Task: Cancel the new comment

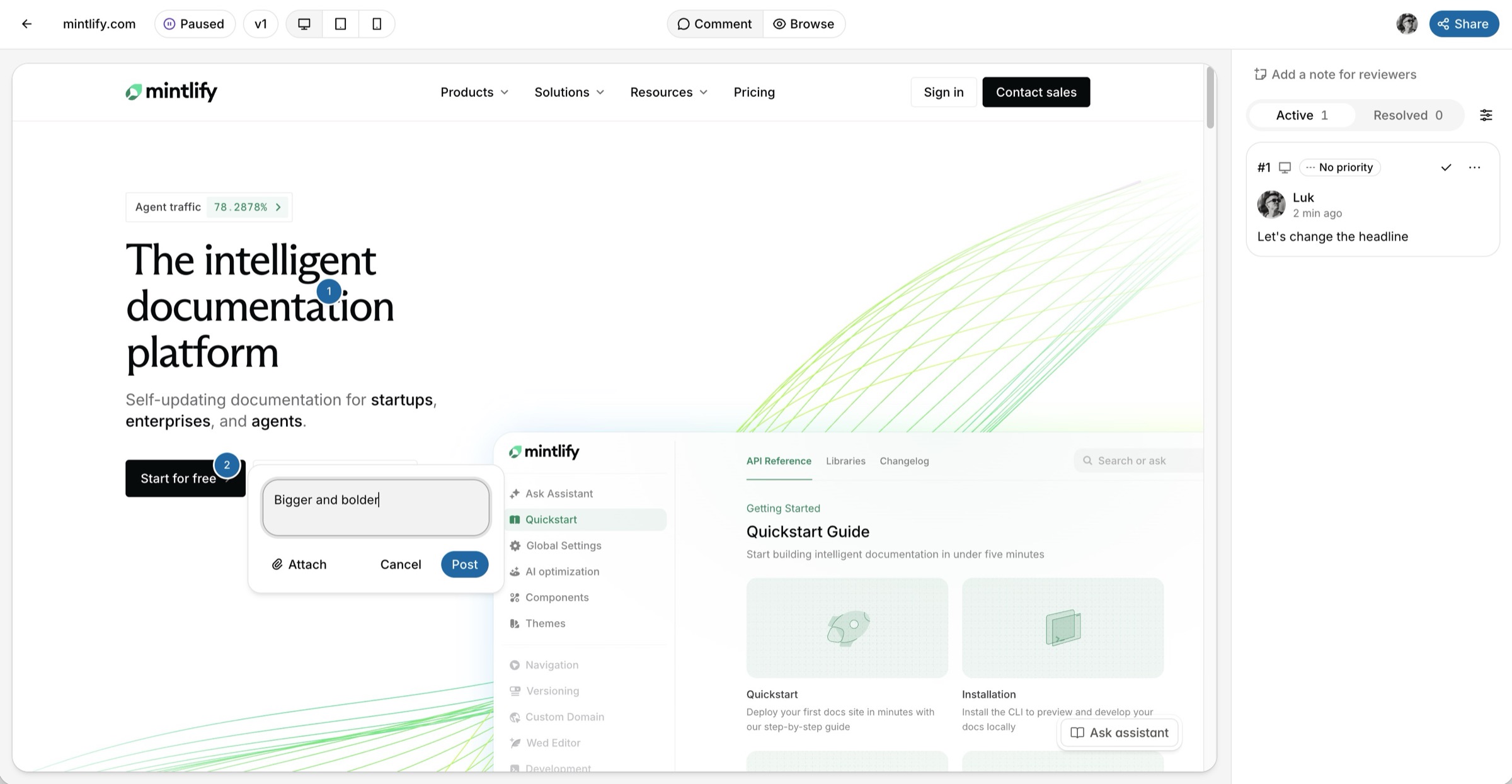Action: click(401, 564)
